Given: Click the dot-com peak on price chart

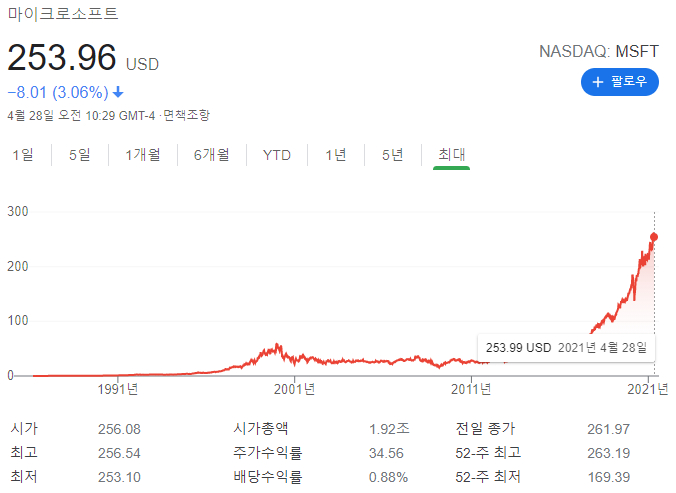Looking at the screenshot, I should (277, 345).
